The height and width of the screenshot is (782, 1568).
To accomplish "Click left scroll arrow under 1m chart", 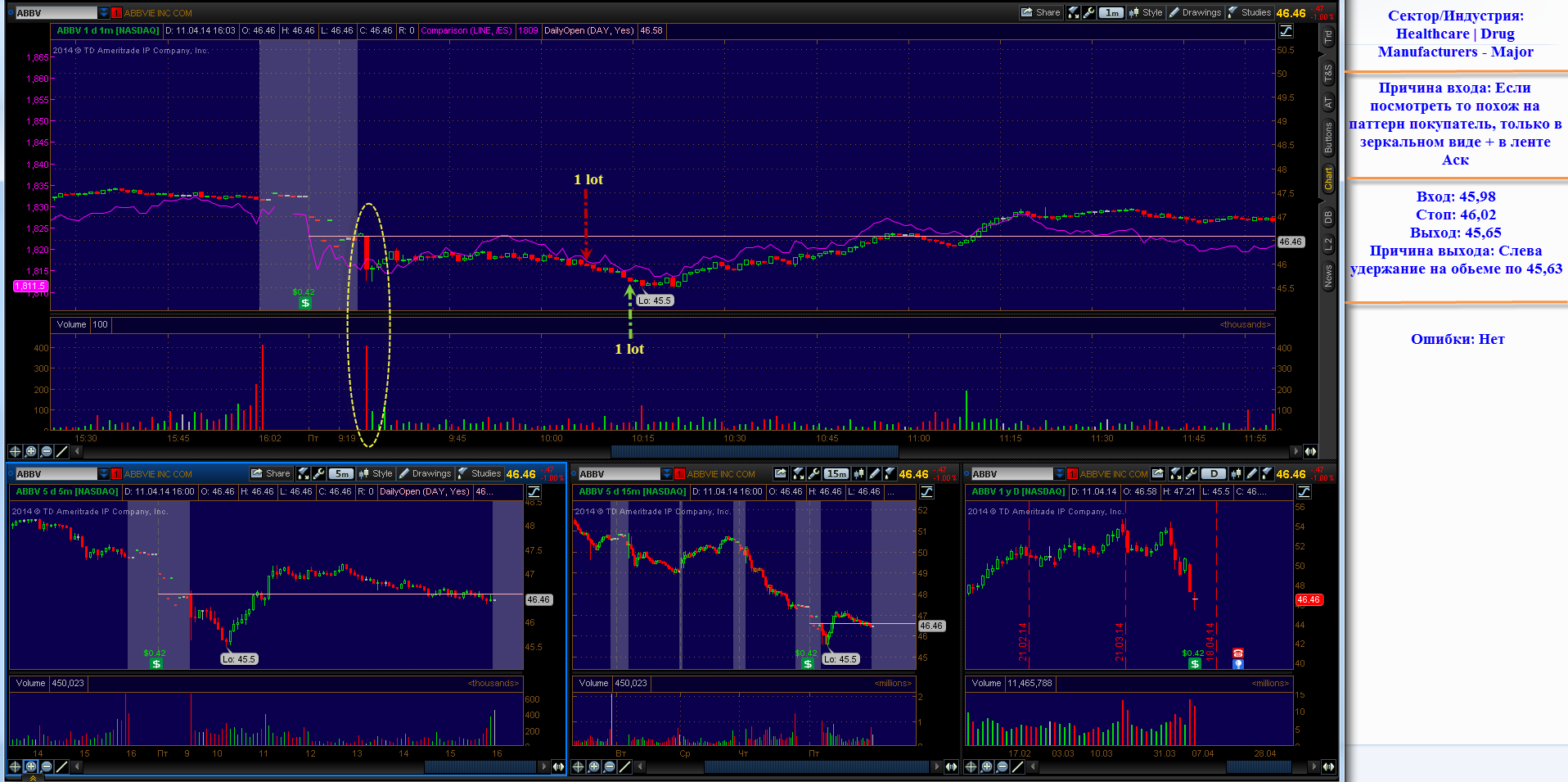I will click(x=78, y=451).
